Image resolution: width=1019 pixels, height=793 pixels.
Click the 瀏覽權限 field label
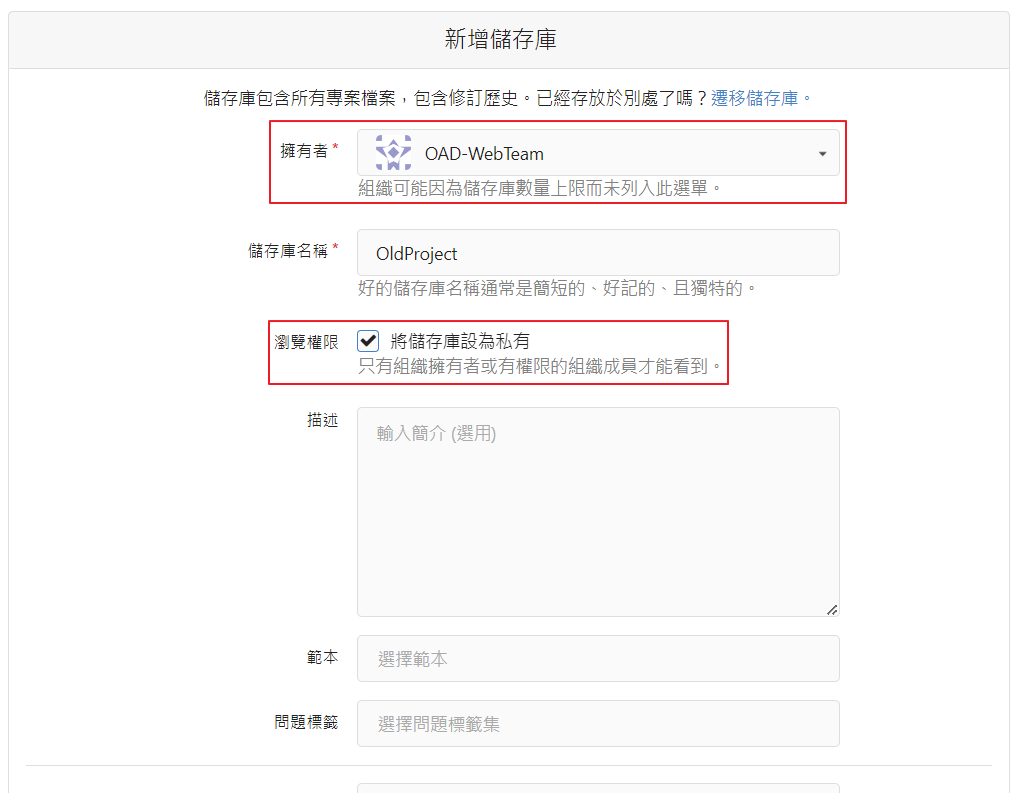point(306,342)
